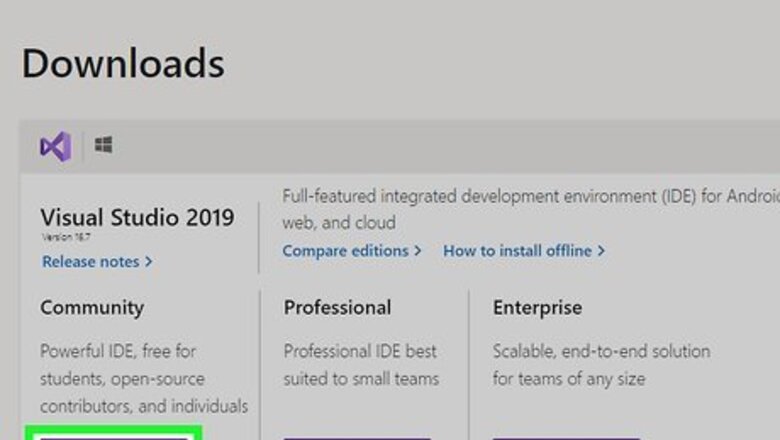Click the Visual Studio 2019 heading
This screenshot has height=440, width=780.
coord(137,217)
